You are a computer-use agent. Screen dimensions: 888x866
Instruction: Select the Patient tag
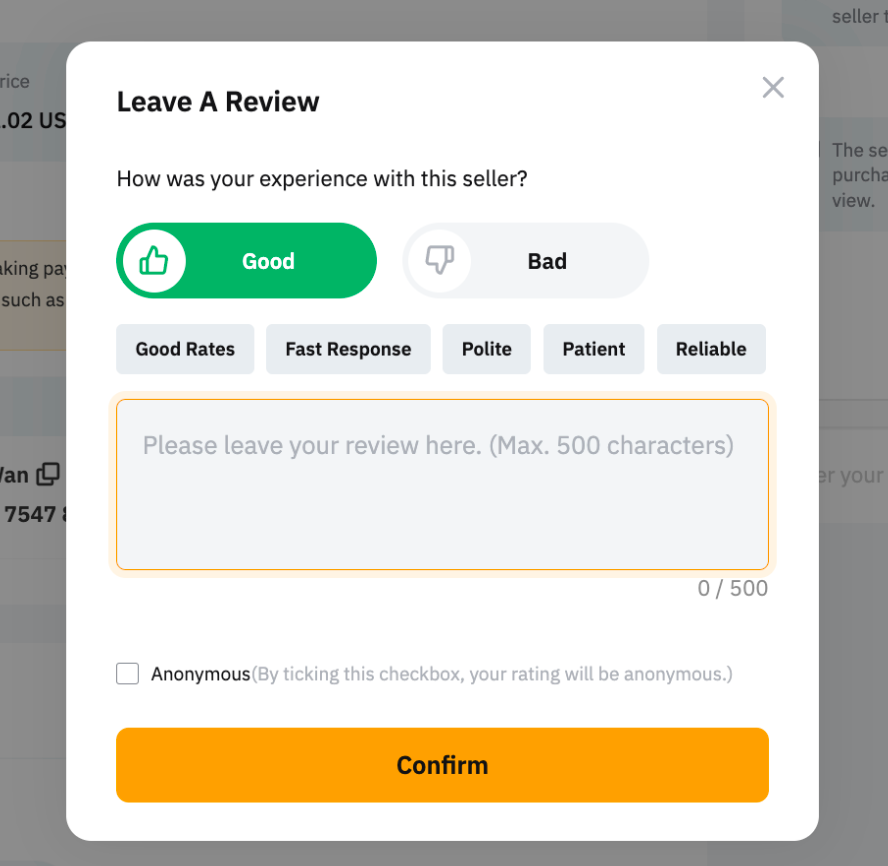pos(594,349)
